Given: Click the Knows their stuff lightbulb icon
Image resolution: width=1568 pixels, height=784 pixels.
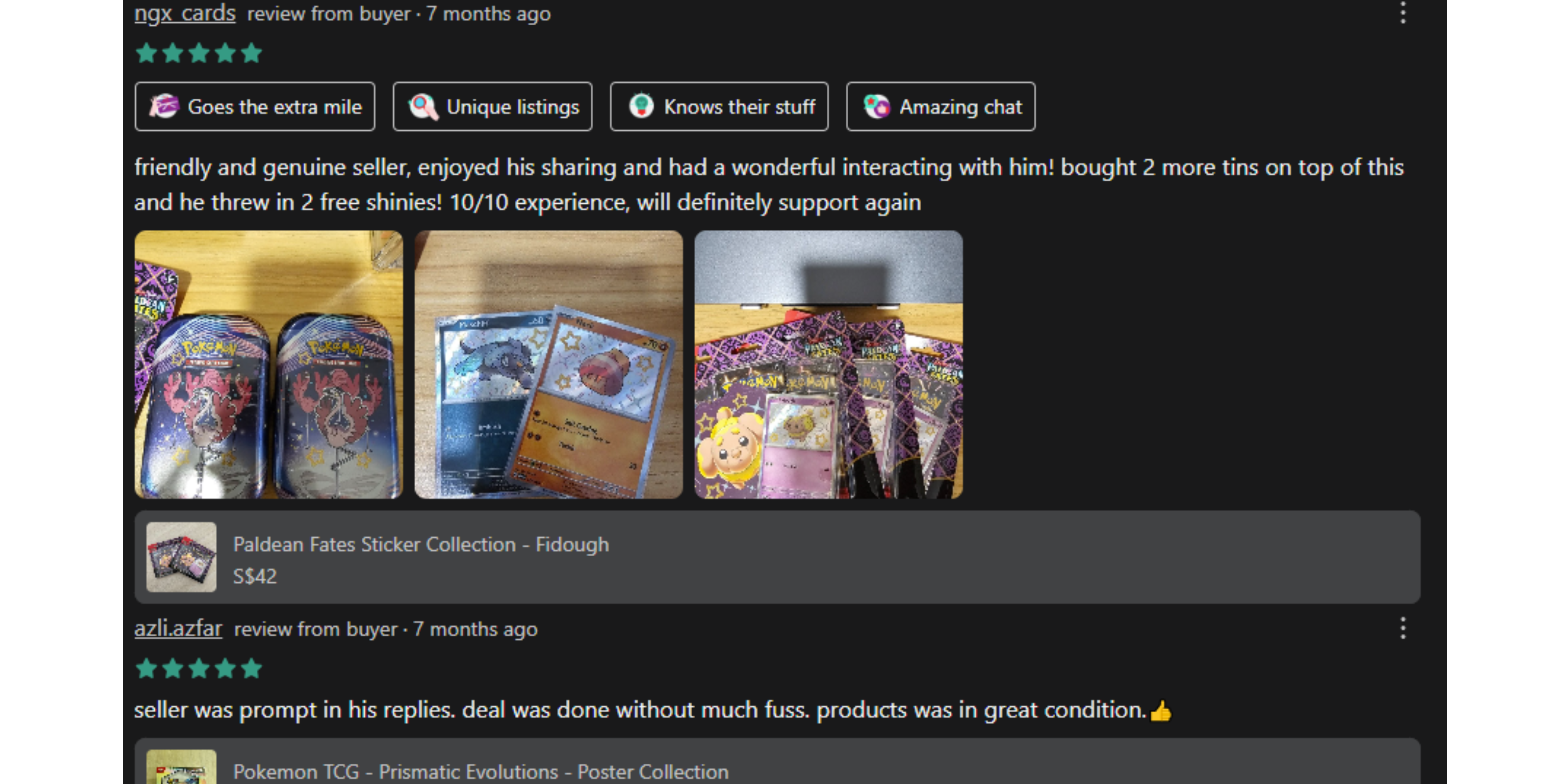Looking at the screenshot, I should tap(641, 106).
